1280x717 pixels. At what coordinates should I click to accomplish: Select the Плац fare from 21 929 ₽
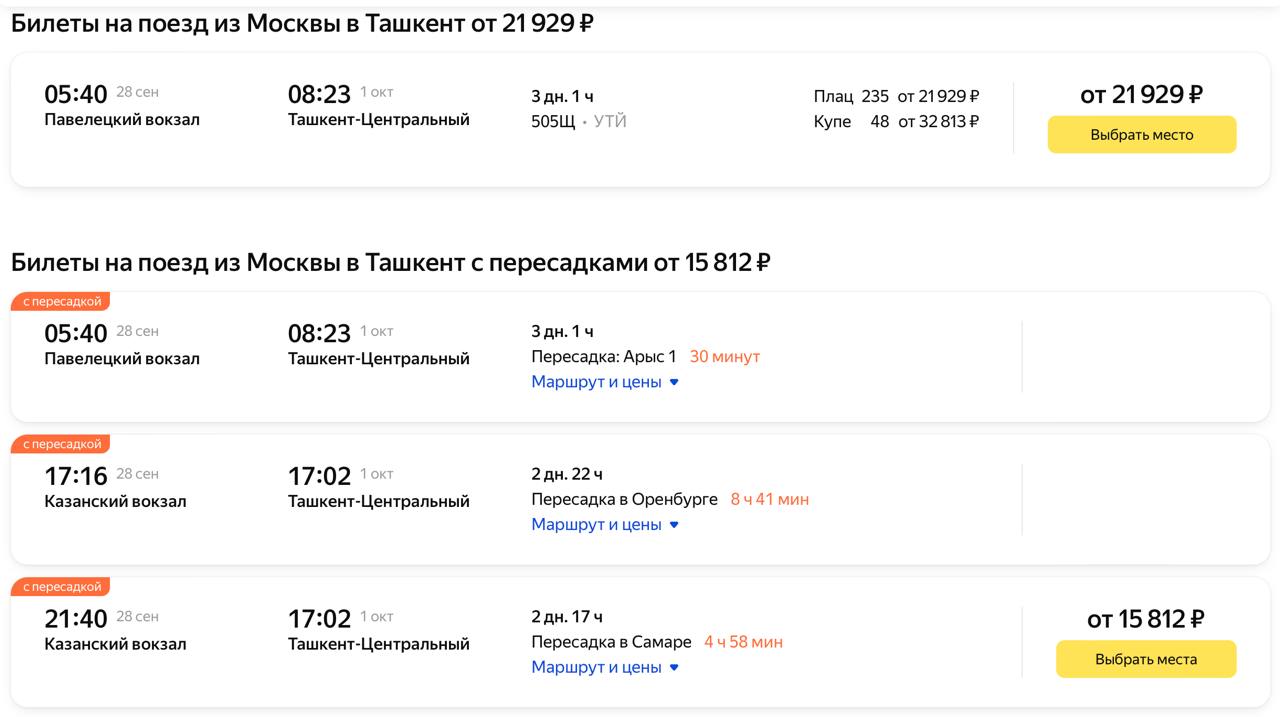(896, 97)
